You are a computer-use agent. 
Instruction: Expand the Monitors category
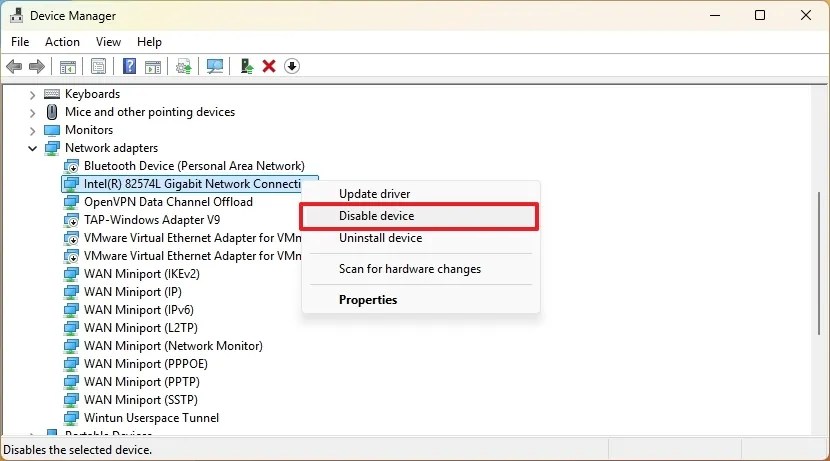32,131
